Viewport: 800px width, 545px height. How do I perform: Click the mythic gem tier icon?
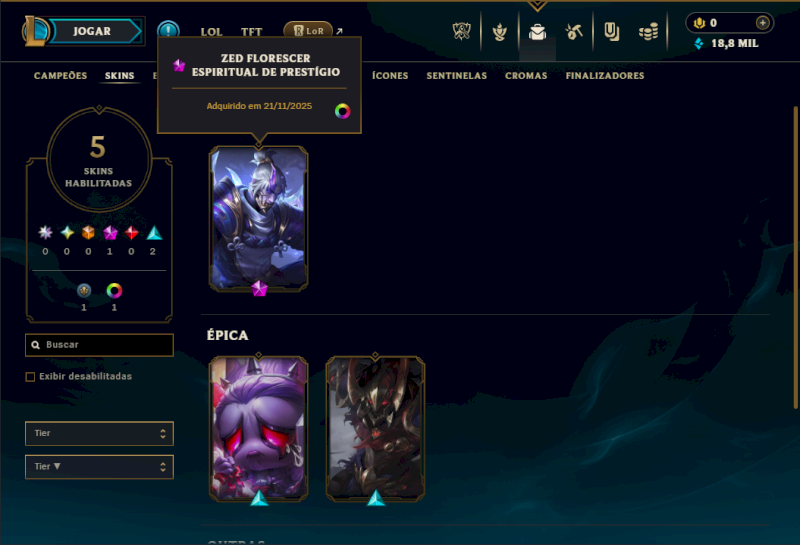coord(110,233)
